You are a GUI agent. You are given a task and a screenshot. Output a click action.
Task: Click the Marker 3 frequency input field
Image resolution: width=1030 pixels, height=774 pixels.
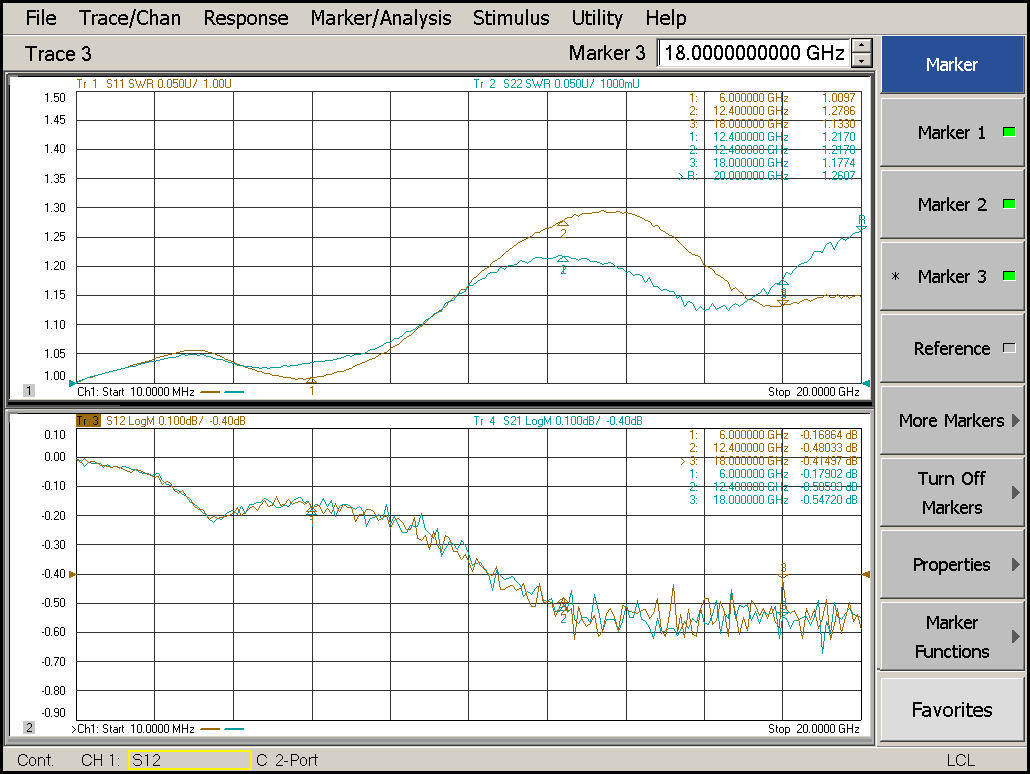click(x=753, y=53)
